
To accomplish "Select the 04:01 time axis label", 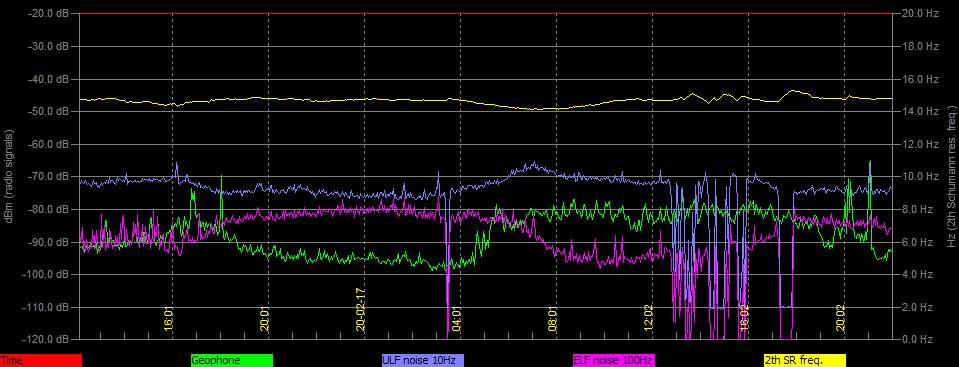I will (x=456, y=319).
